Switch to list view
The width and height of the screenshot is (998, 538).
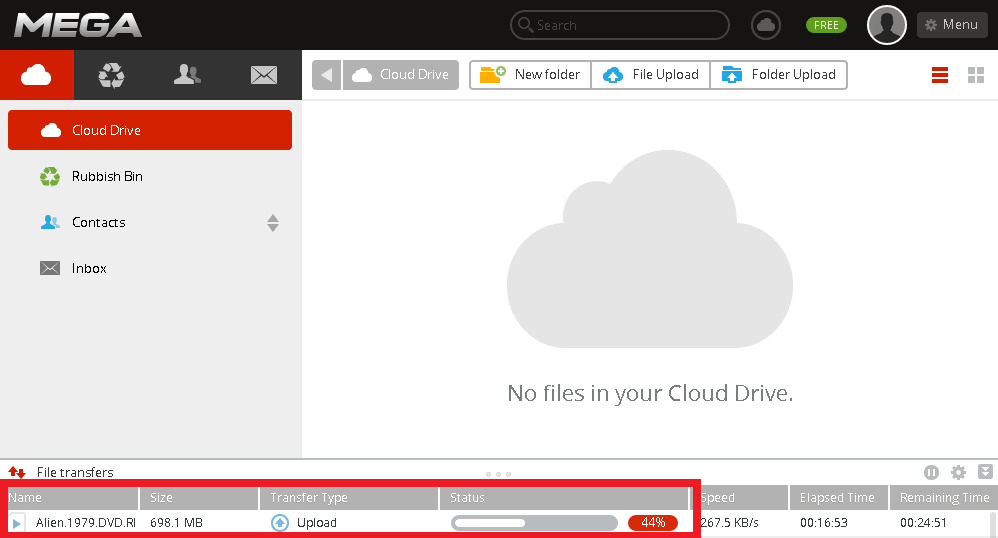coord(939,75)
